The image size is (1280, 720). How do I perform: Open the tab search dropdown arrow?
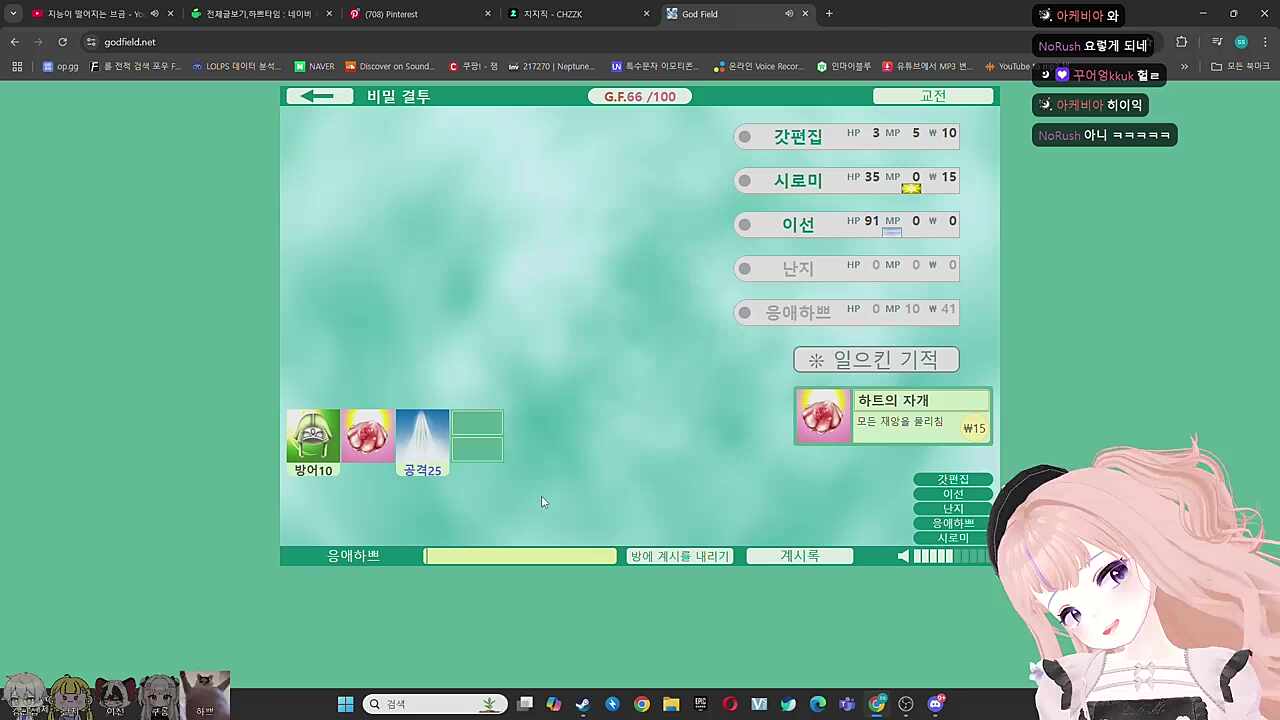(x=13, y=14)
